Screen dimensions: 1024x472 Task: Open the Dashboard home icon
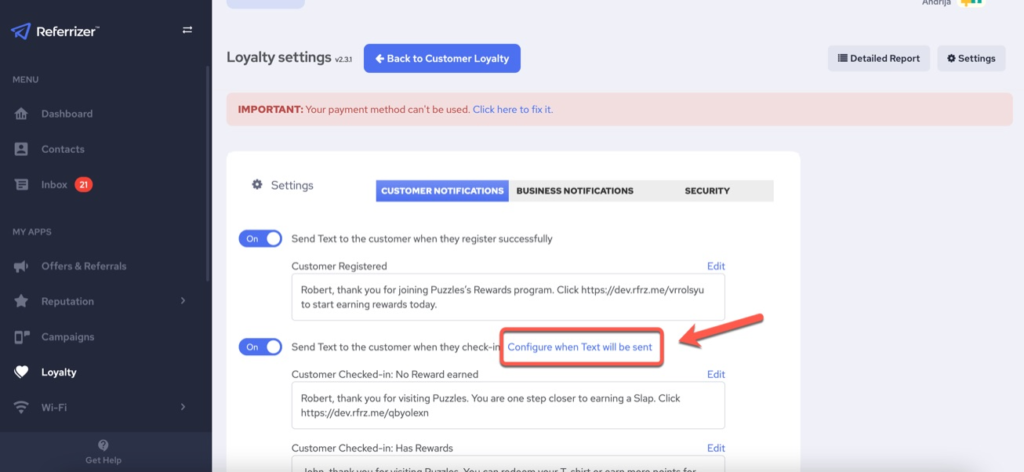click(x=21, y=114)
